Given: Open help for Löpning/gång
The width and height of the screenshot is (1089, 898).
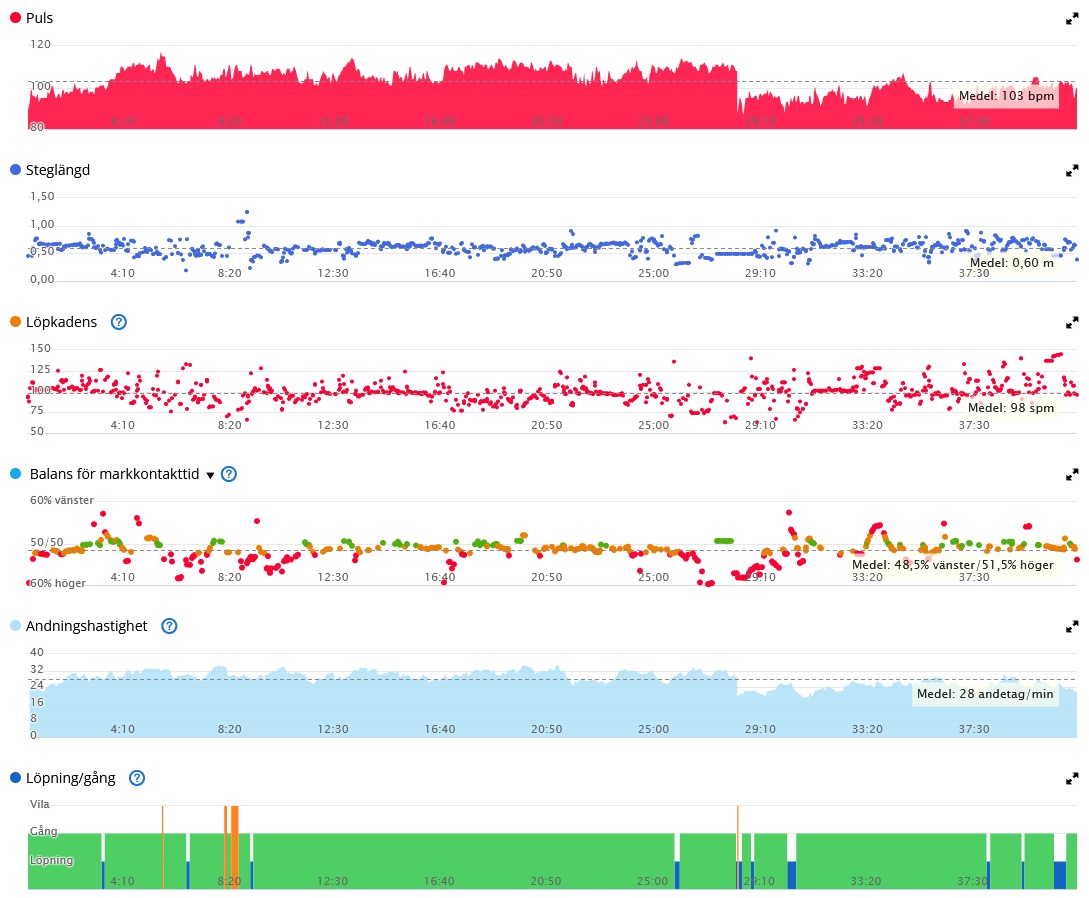Looking at the screenshot, I should coord(137,779).
